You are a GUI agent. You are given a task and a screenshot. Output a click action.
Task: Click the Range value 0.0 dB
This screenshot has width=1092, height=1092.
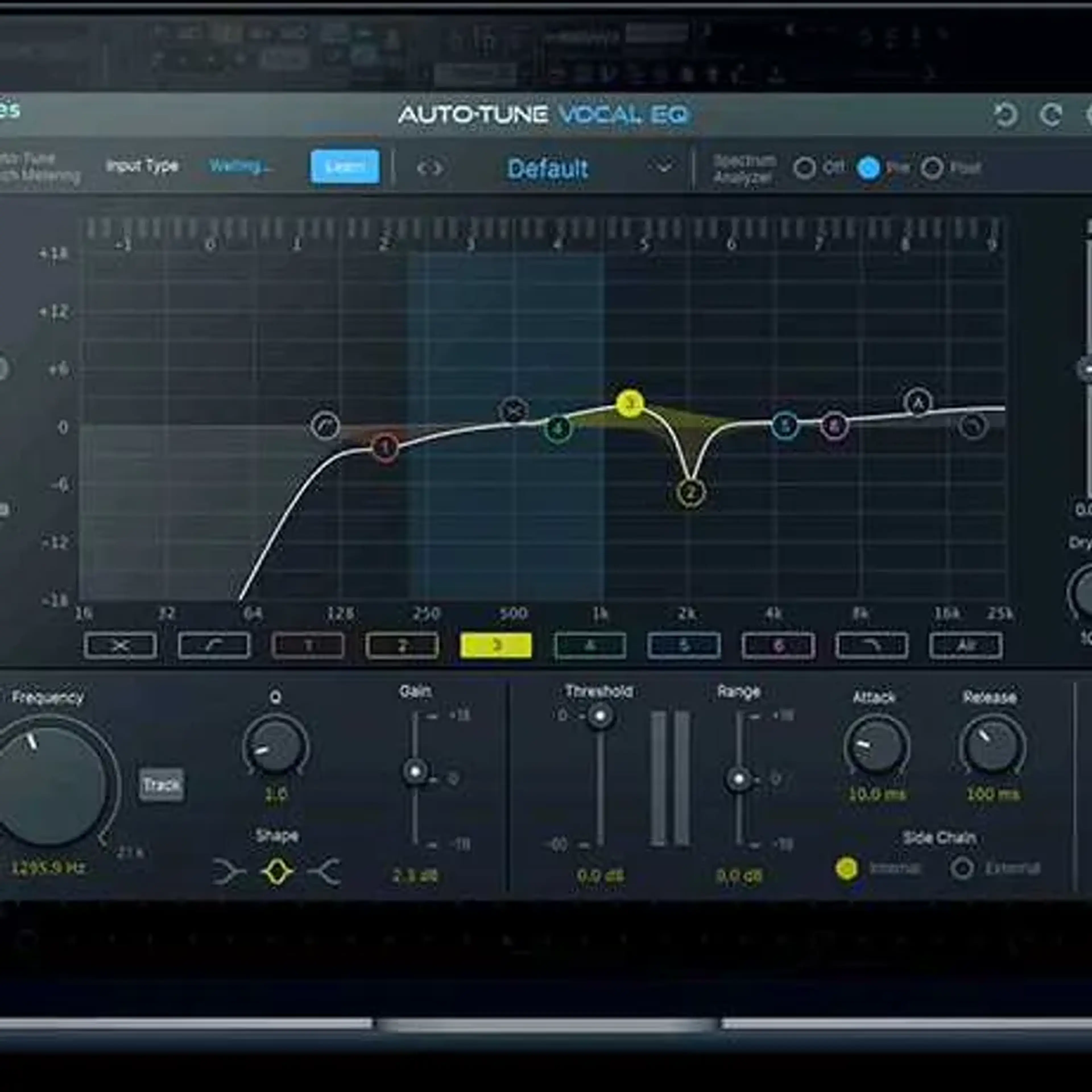coord(739,876)
